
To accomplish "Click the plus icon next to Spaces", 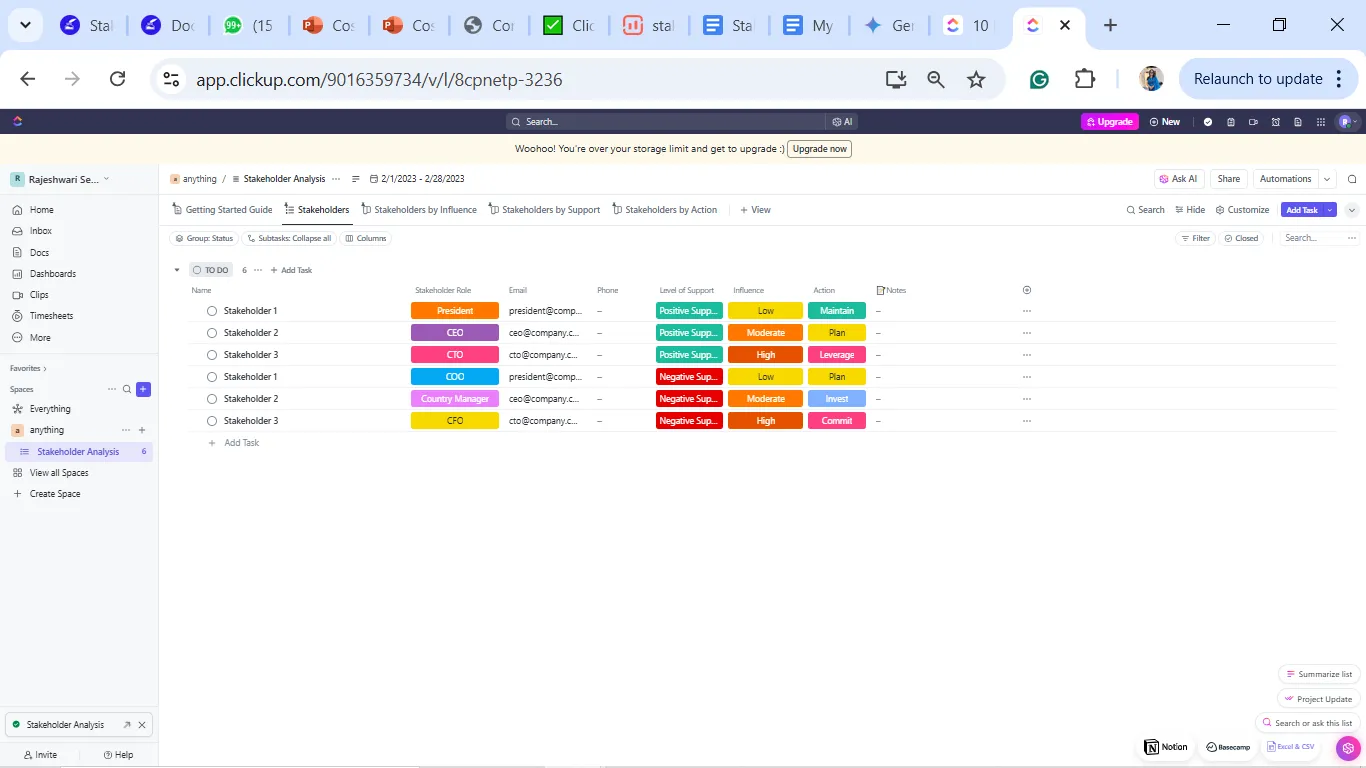I will click(x=143, y=389).
